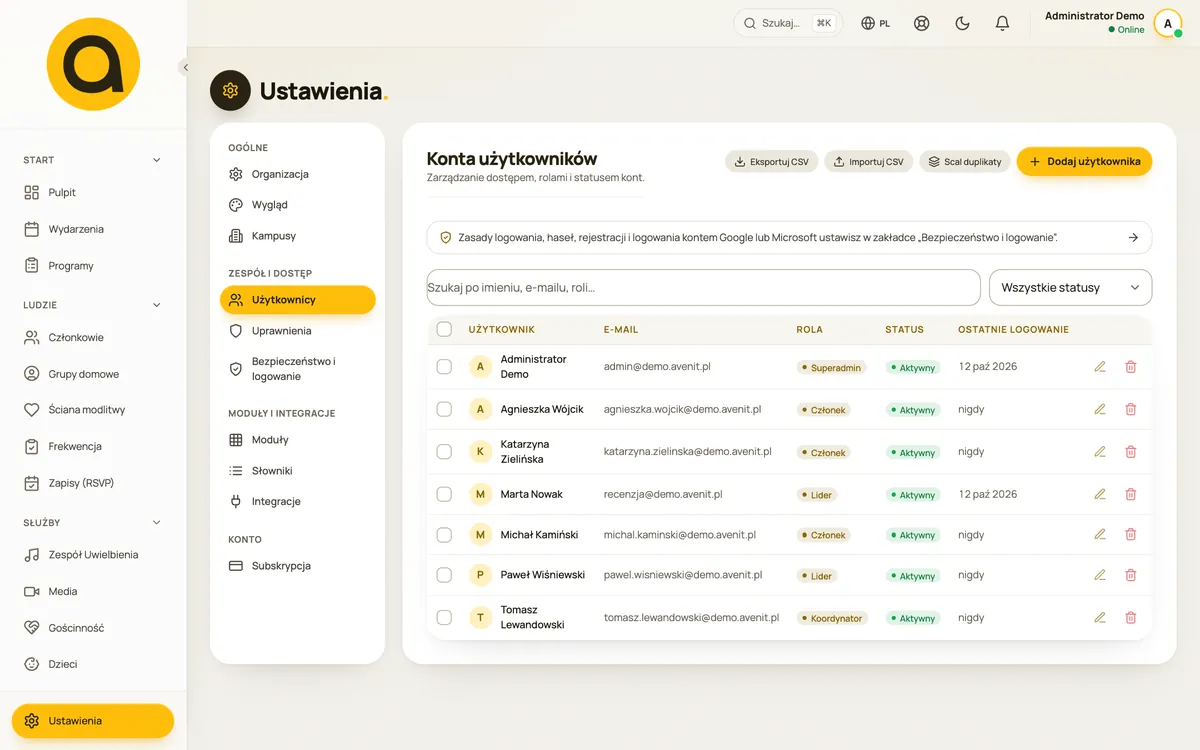Viewport: 1200px width, 750px height.
Task: Edit Administrator Demo user with pencil icon
Action: click(x=1100, y=367)
